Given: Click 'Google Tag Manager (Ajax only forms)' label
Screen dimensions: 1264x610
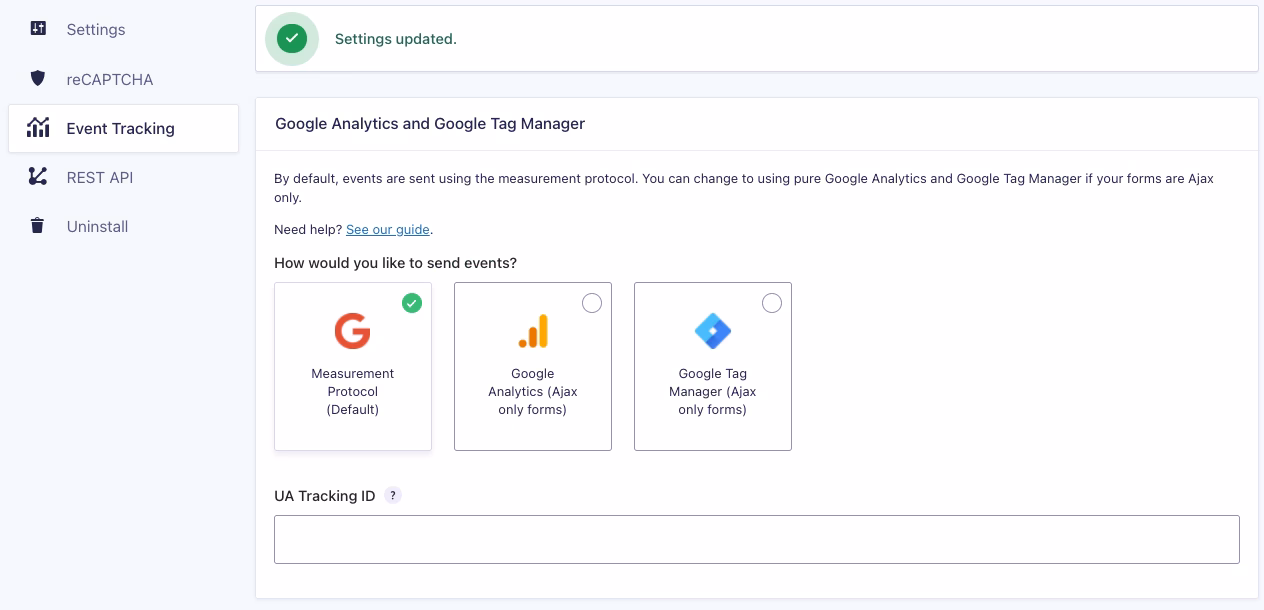Looking at the screenshot, I should coord(713,391).
